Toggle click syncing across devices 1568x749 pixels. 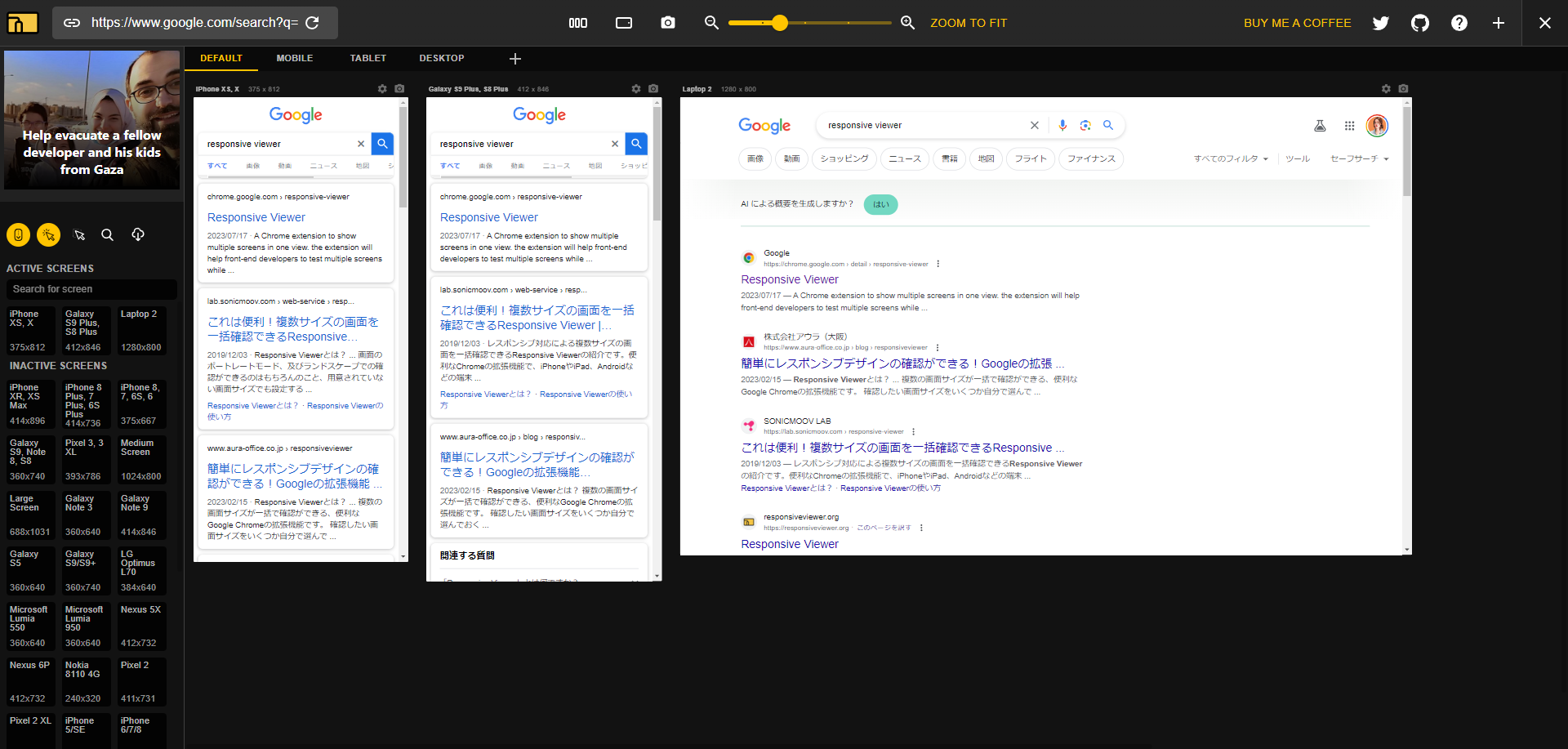[x=48, y=234]
